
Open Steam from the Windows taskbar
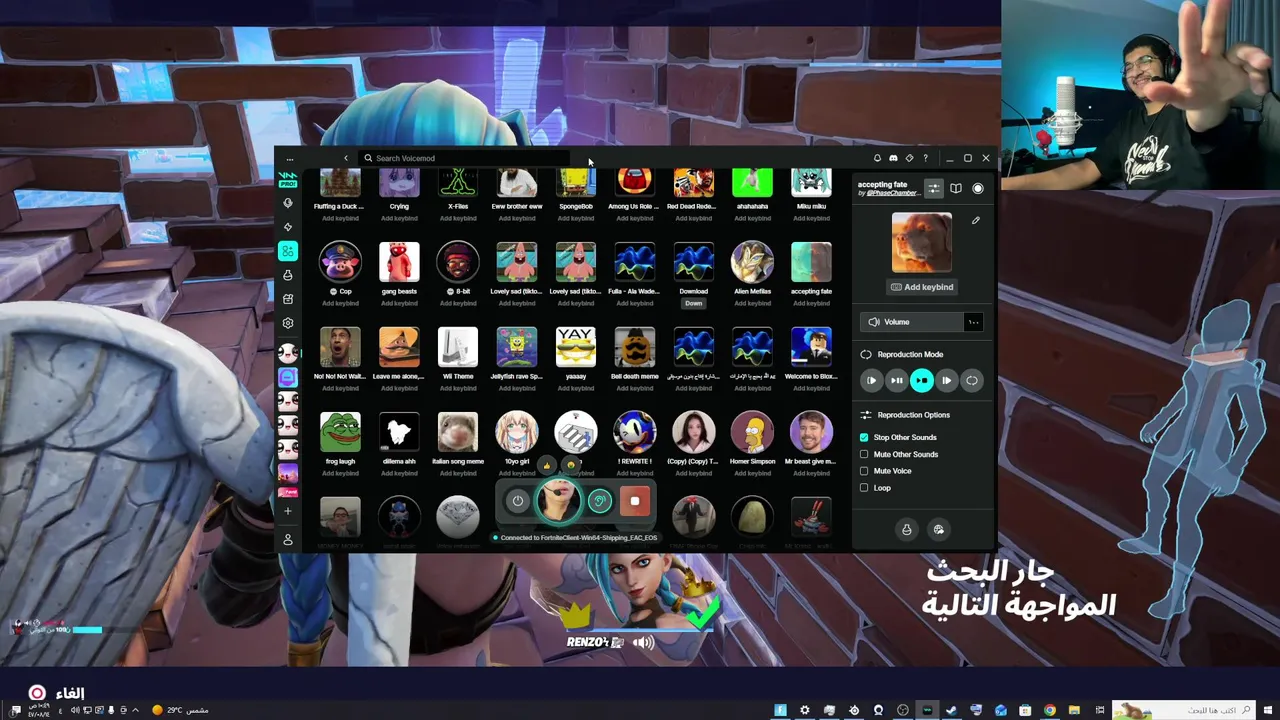[x=951, y=710]
